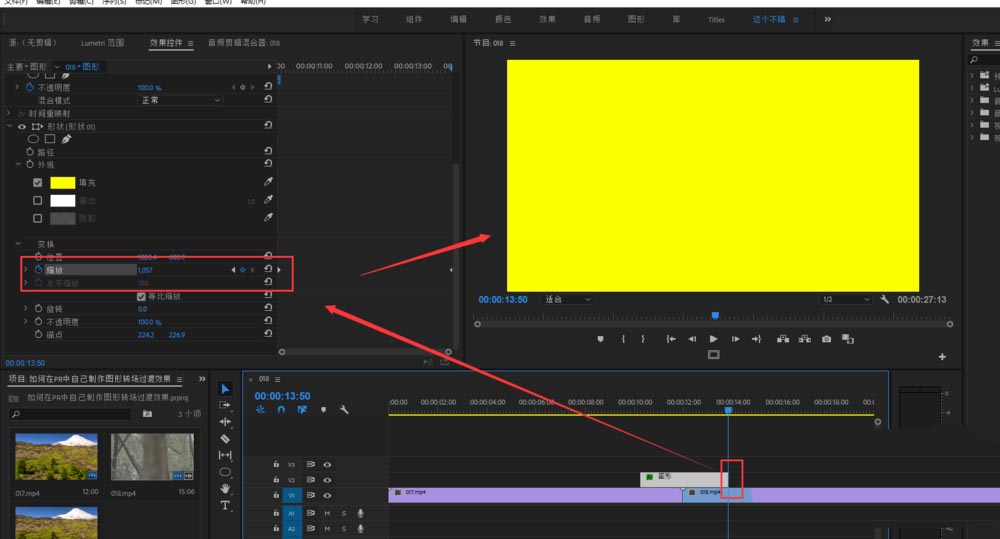Expand the 时间重映射 section
The height and width of the screenshot is (539, 1000).
9,113
